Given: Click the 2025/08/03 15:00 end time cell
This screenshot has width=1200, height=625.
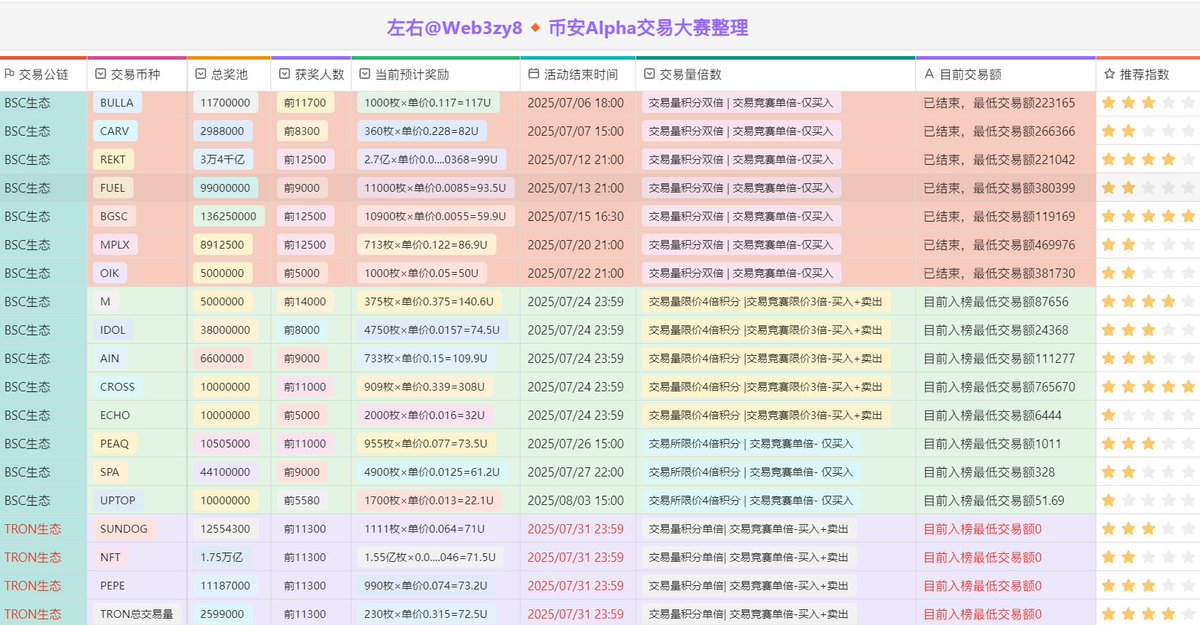Looking at the screenshot, I should (x=577, y=500).
